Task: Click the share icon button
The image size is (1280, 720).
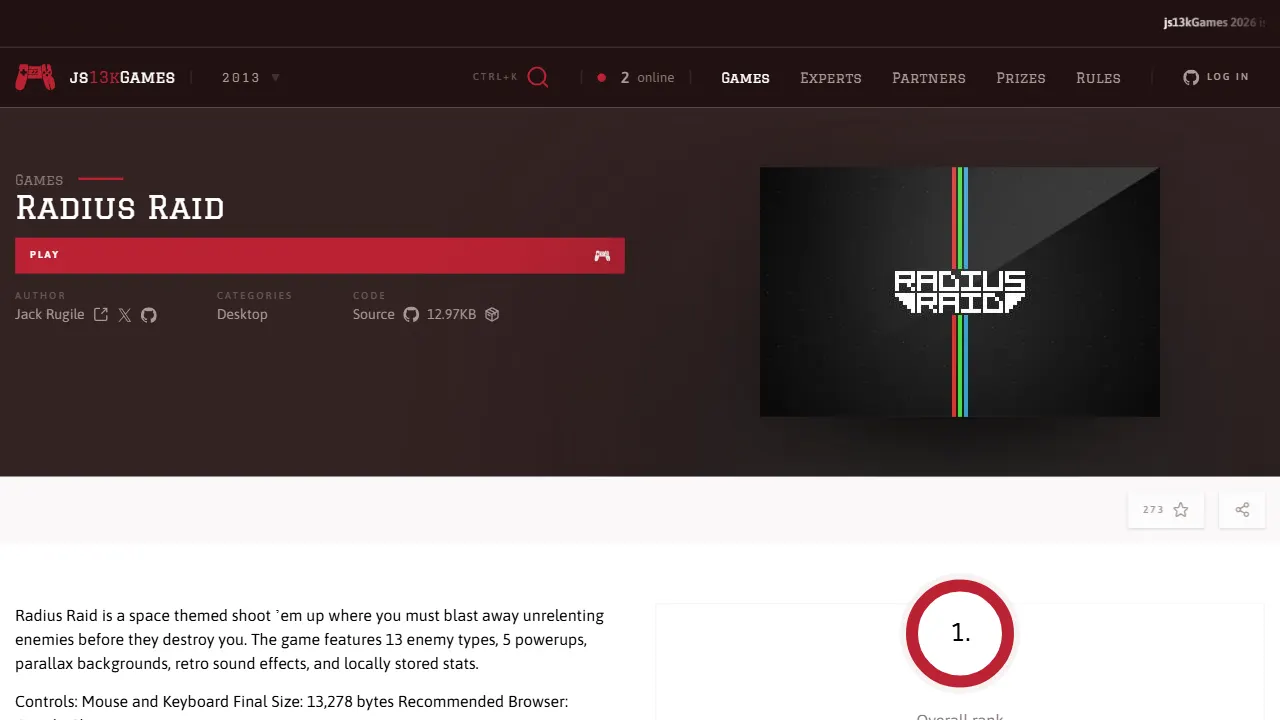Action: pos(1242,510)
